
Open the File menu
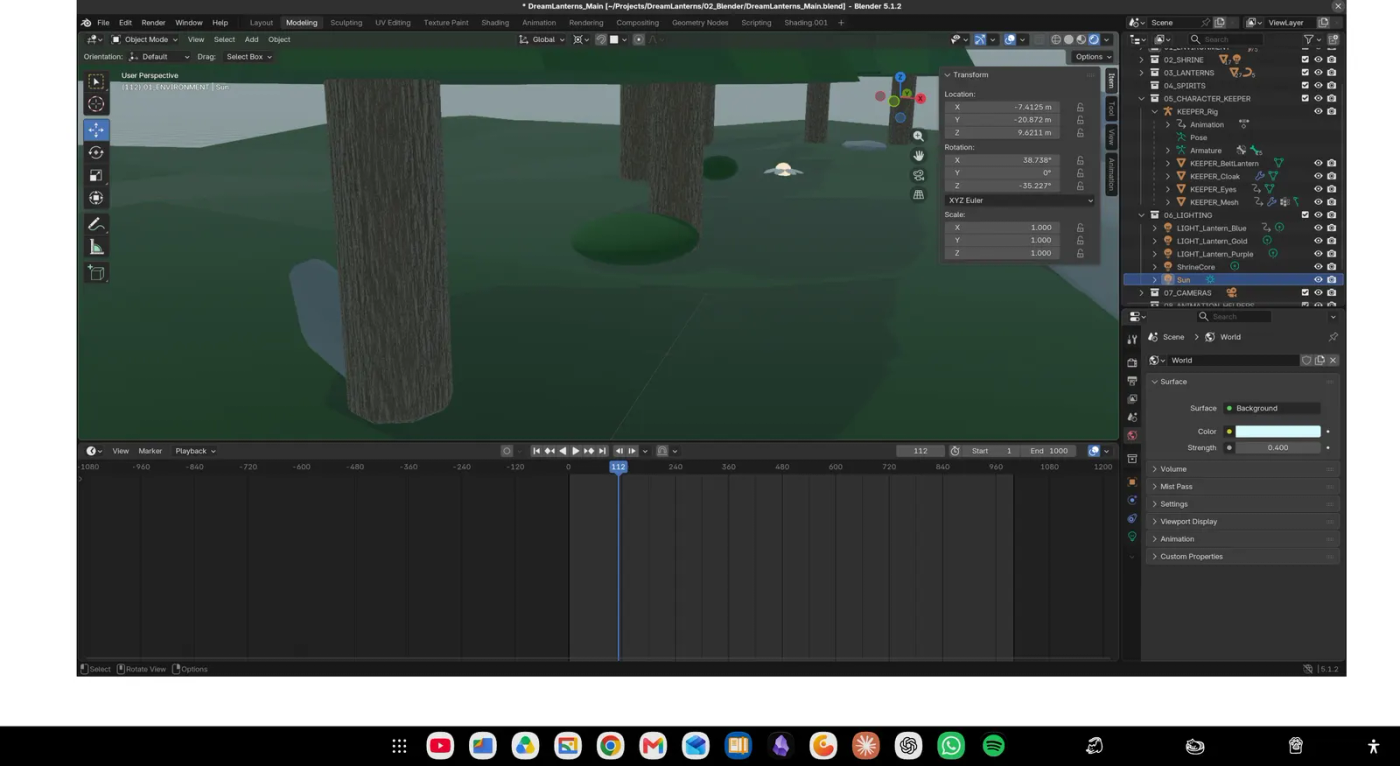(103, 22)
